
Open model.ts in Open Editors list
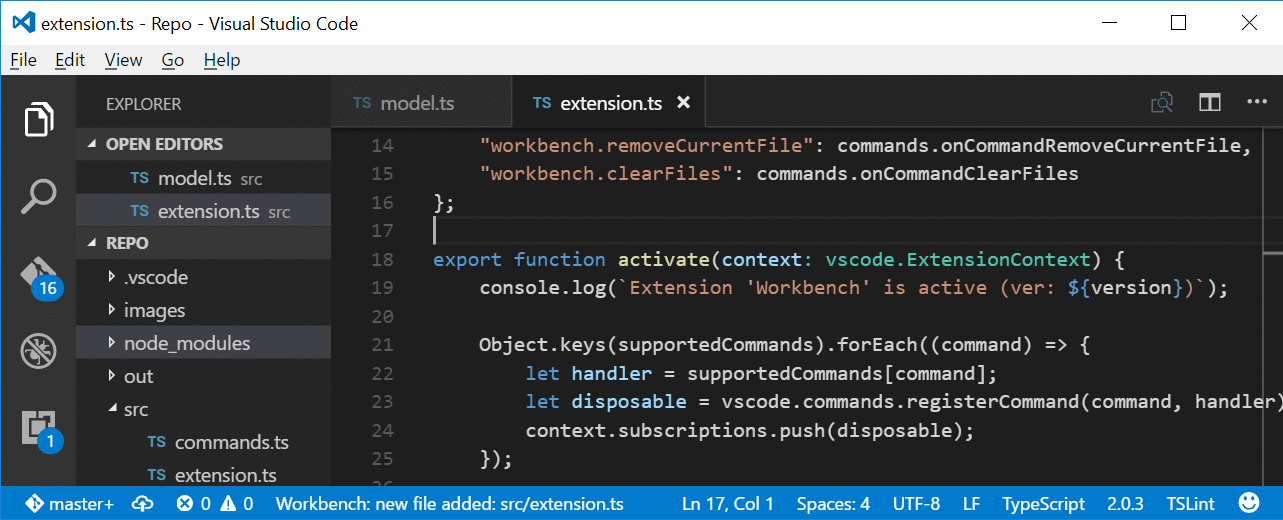[x=203, y=178]
